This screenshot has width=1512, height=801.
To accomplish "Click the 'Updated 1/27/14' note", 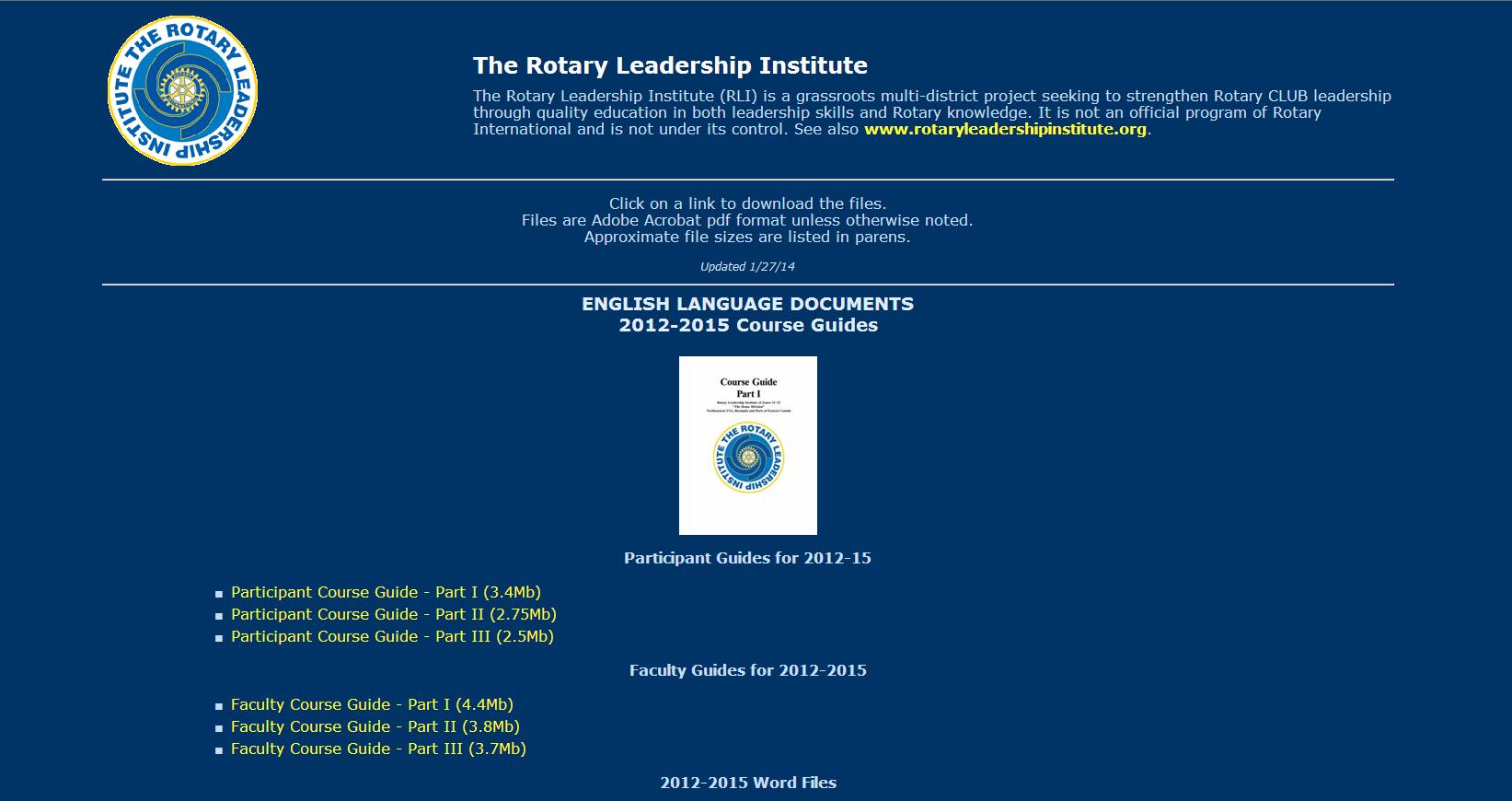I will tap(747, 266).
